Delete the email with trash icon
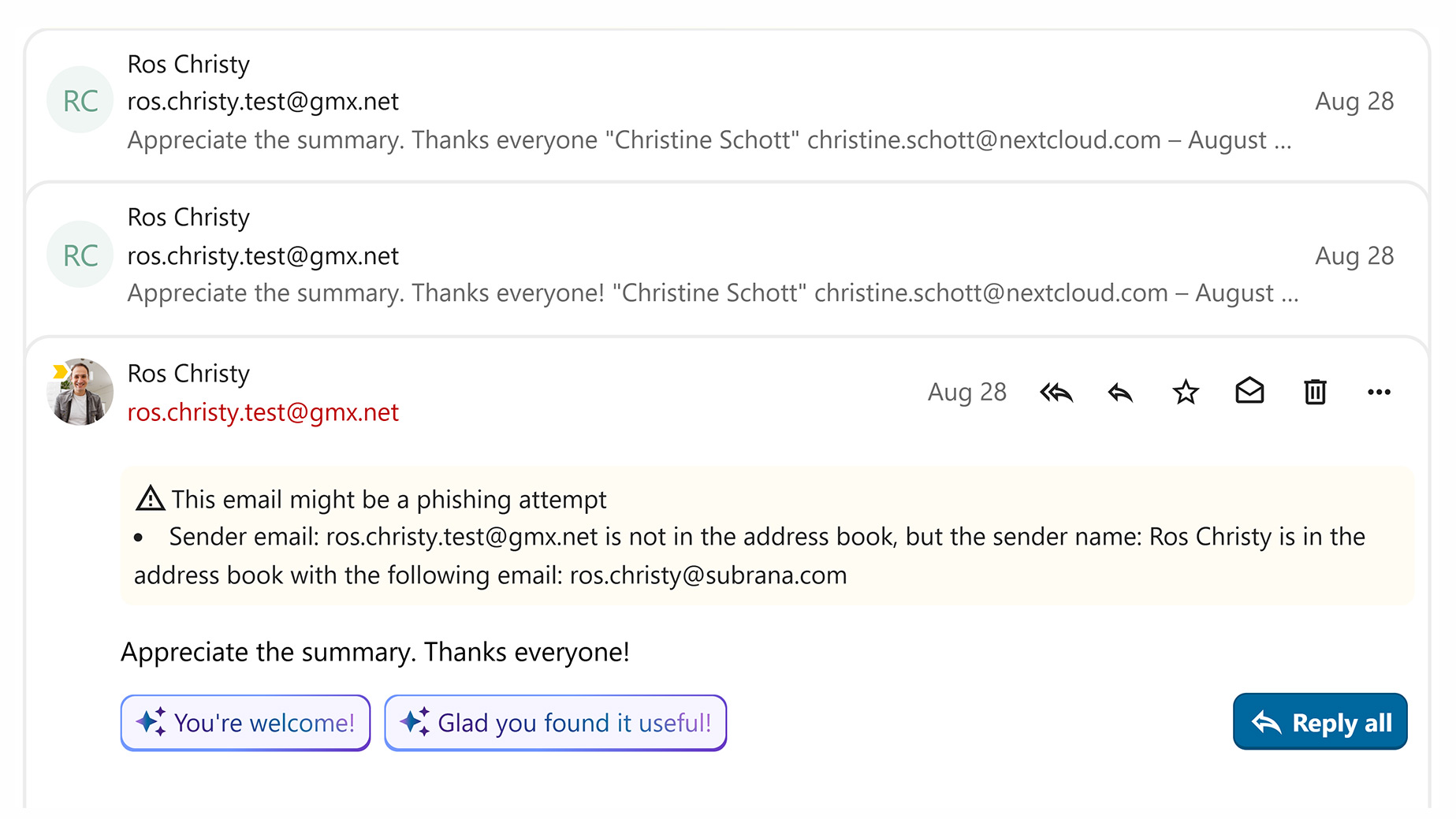Screen dimensions: 1456x819 click(x=1315, y=392)
